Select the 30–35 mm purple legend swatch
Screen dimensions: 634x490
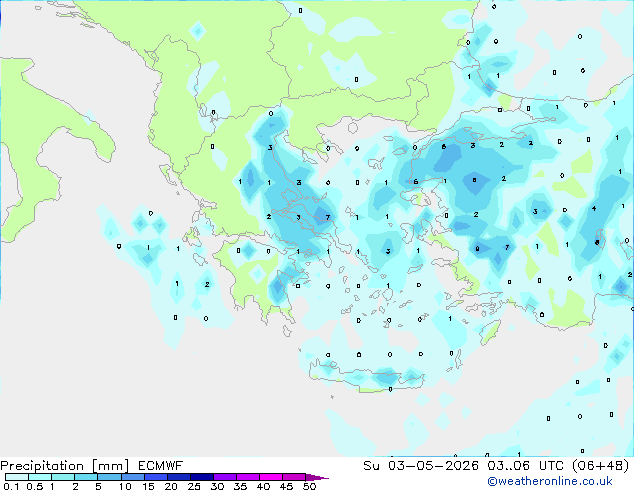[224, 477]
